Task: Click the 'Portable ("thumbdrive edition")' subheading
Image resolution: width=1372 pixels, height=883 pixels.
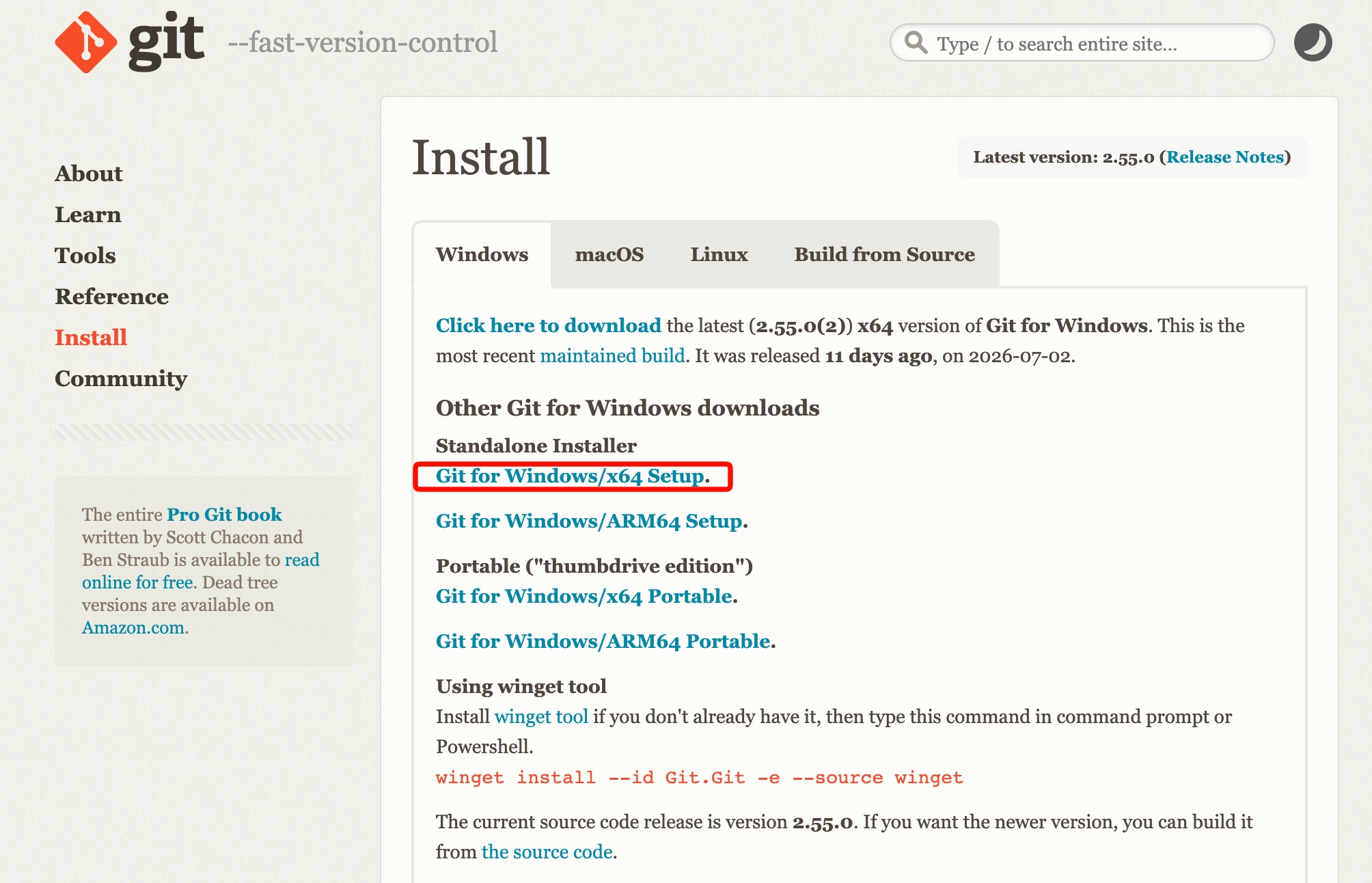Action: pos(594,566)
